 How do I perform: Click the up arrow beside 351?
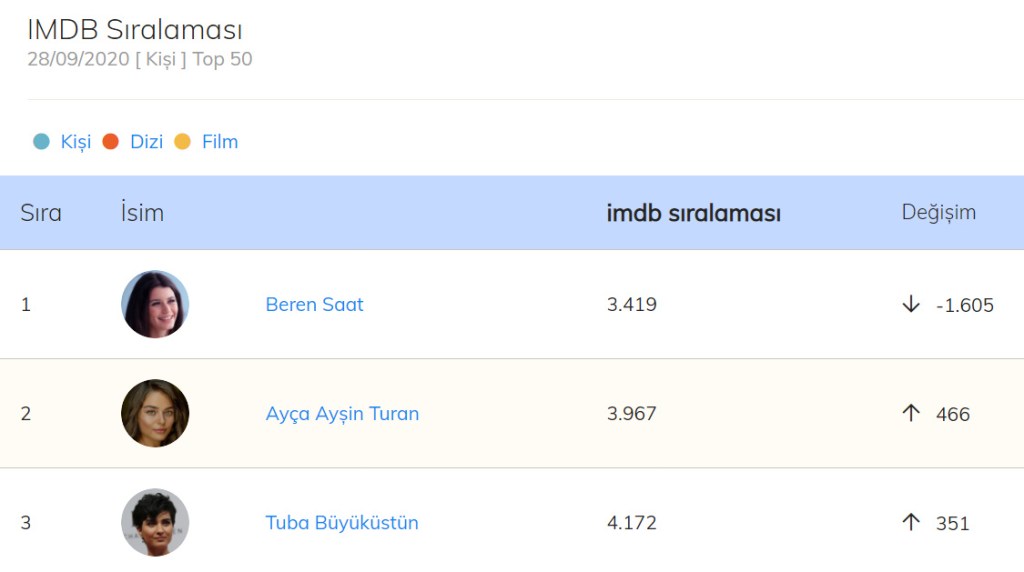pos(910,522)
